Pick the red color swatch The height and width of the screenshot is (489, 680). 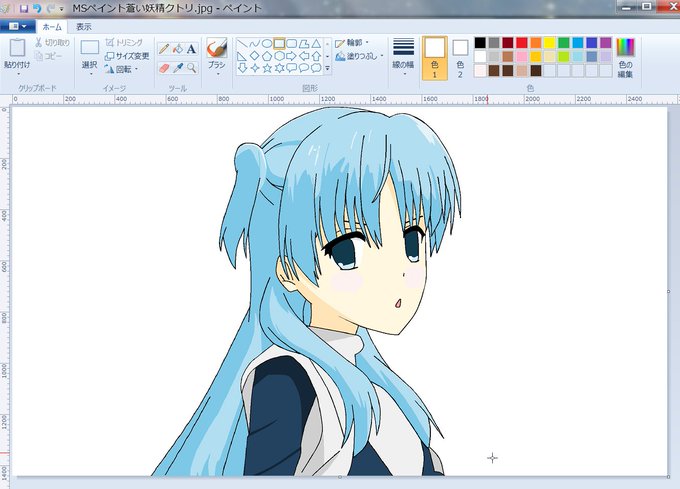coord(522,42)
